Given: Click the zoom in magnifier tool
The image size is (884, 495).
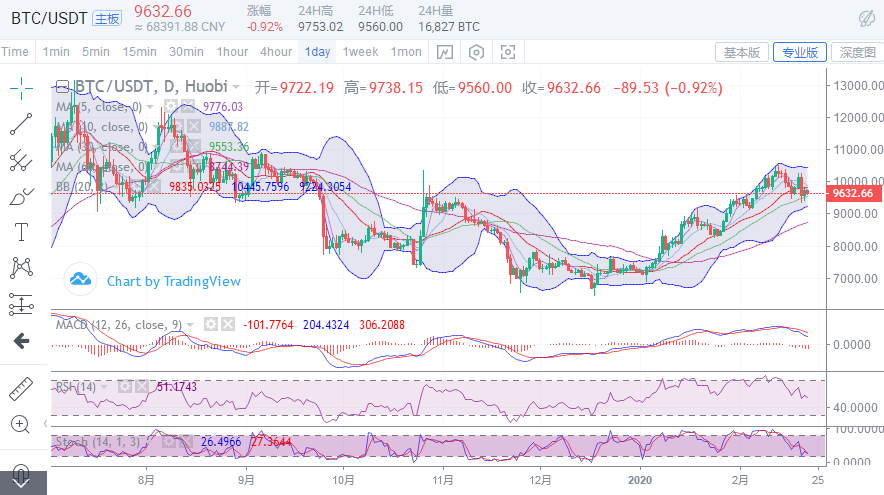Looking at the screenshot, I should [20, 424].
